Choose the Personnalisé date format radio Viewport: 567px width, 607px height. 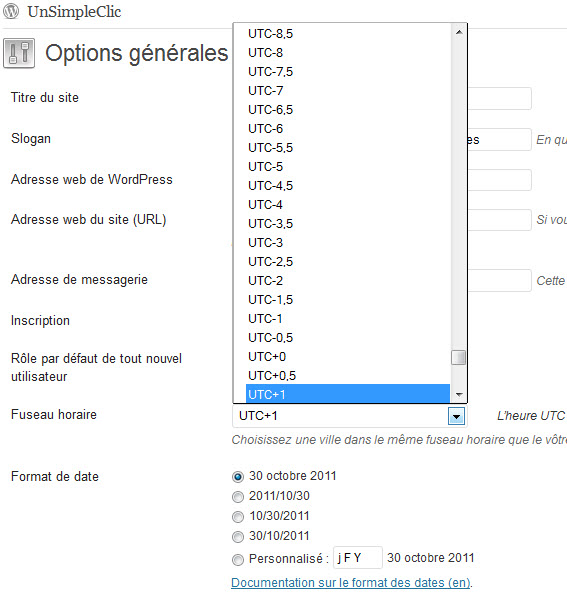pos(238,559)
